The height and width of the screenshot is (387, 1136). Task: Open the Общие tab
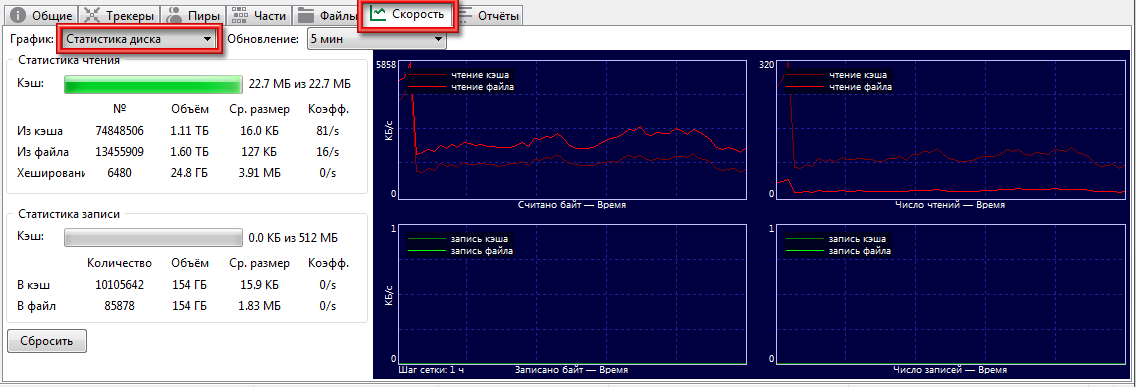[41, 14]
